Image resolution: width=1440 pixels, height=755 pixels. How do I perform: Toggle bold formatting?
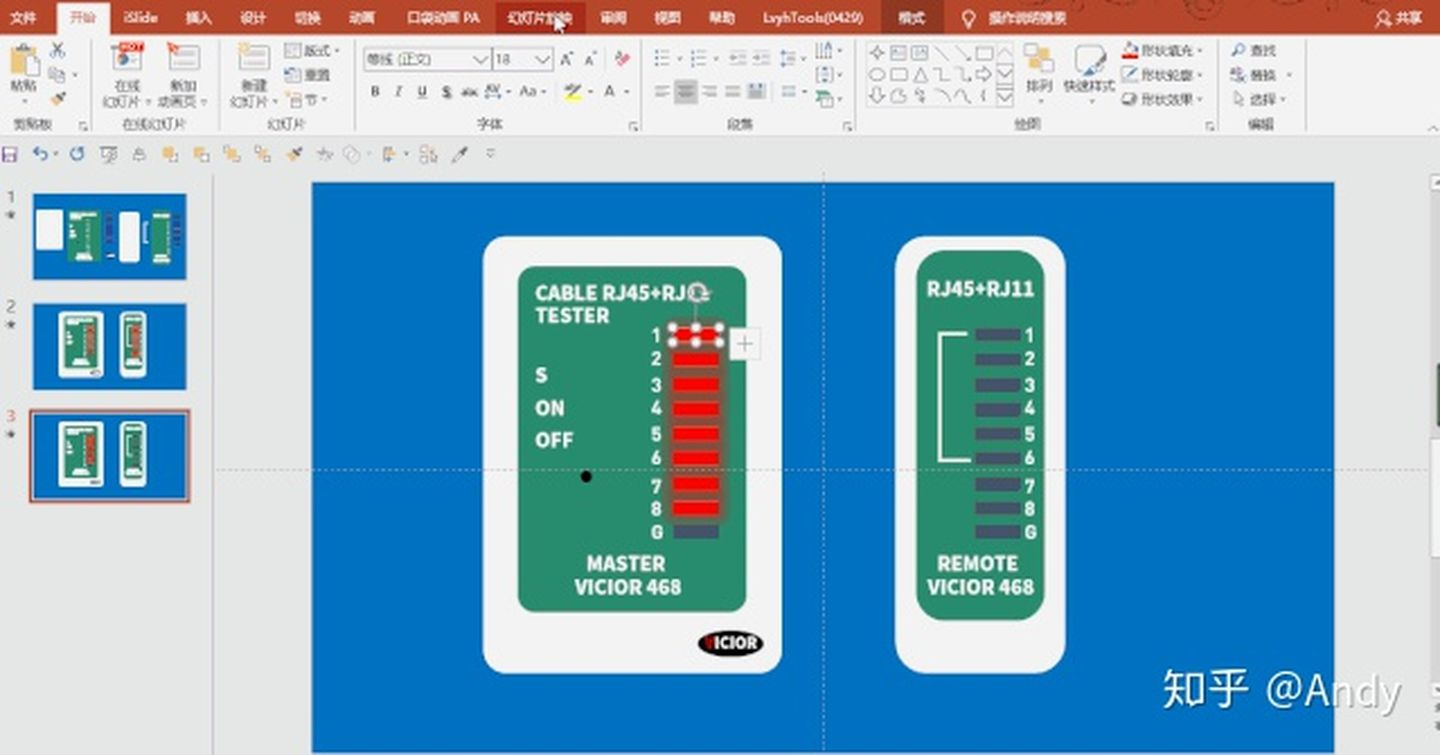(375, 91)
